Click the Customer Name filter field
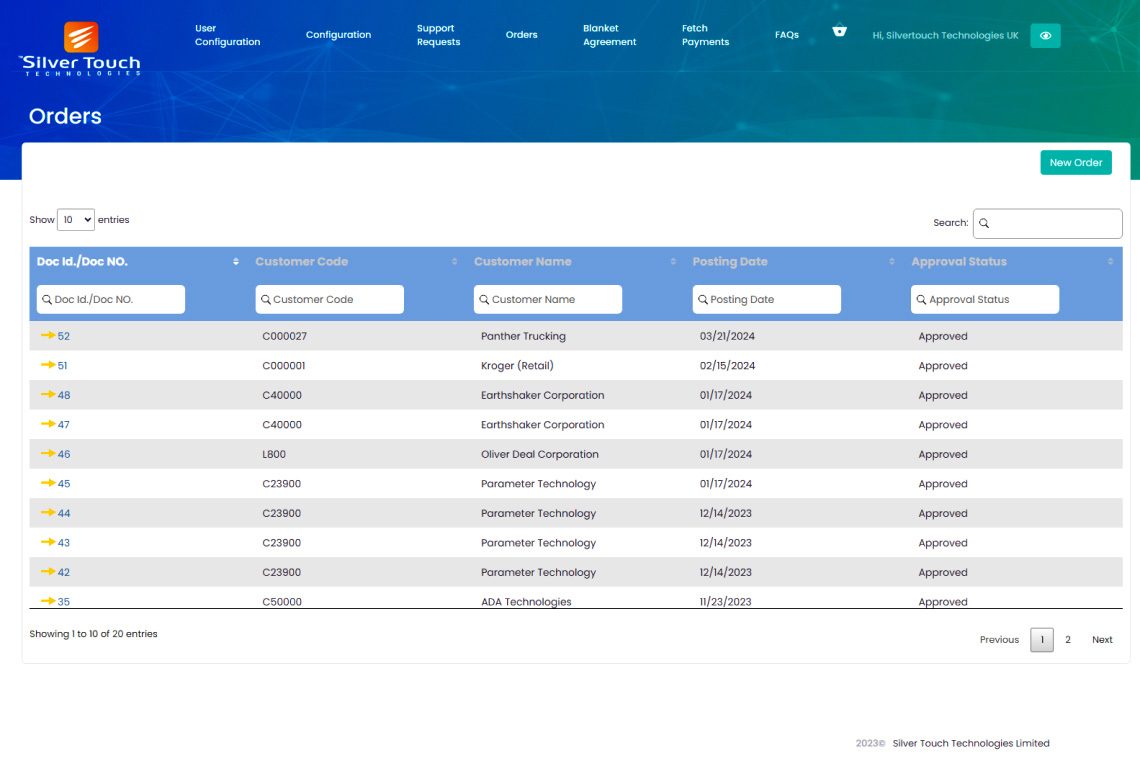Viewport: 1140px width, 760px height. (547, 299)
